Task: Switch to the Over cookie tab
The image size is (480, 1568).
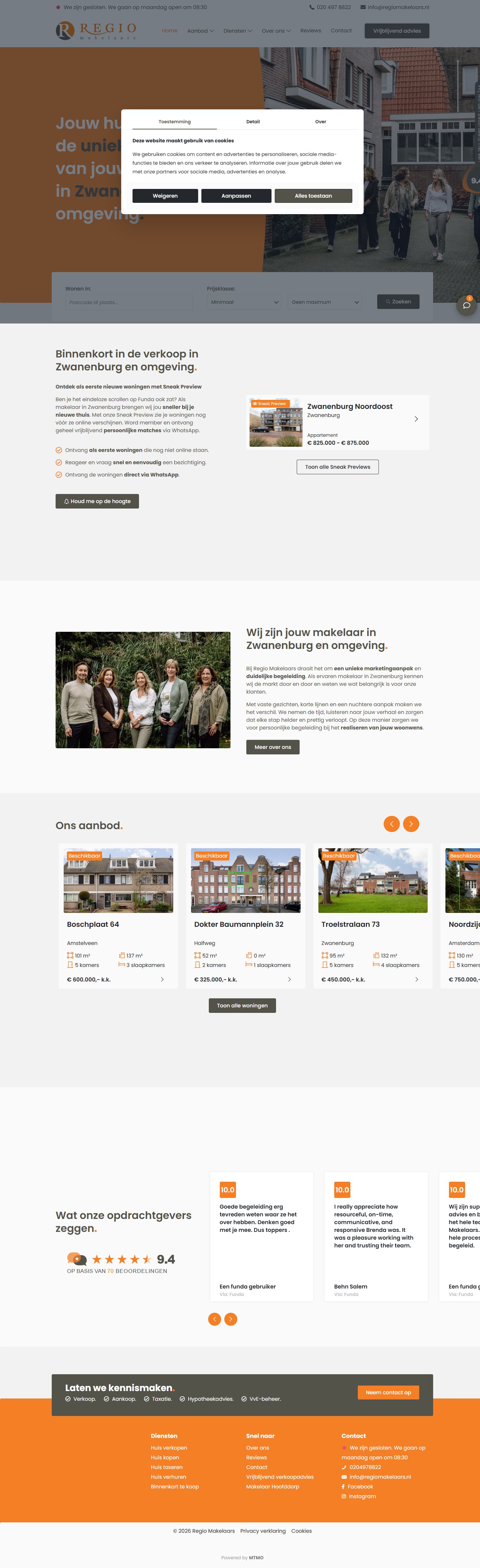Action: pyautogui.click(x=321, y=122)
